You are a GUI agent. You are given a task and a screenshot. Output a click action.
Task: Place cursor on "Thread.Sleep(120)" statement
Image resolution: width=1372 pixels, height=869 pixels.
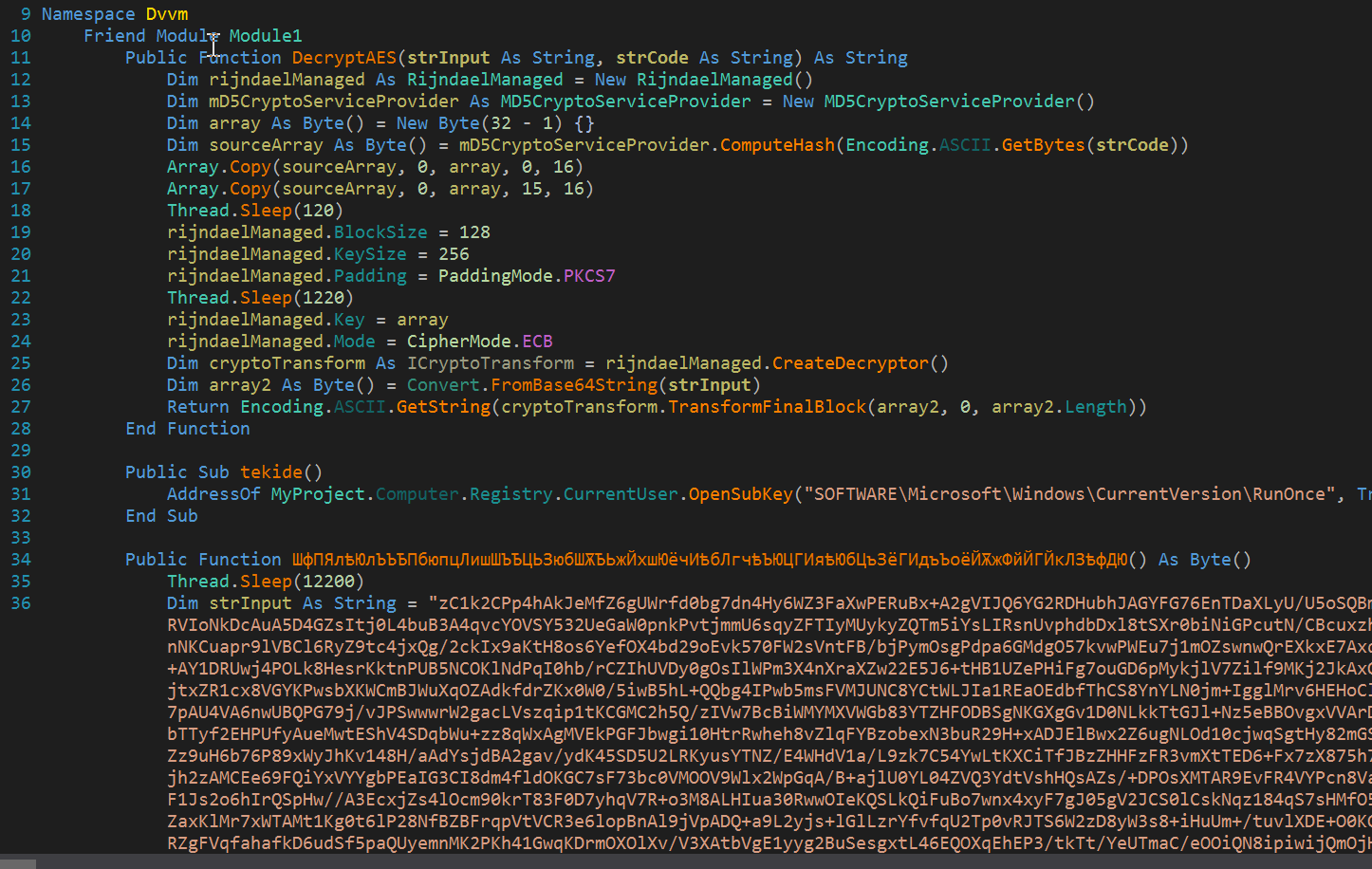coord(255,211)
